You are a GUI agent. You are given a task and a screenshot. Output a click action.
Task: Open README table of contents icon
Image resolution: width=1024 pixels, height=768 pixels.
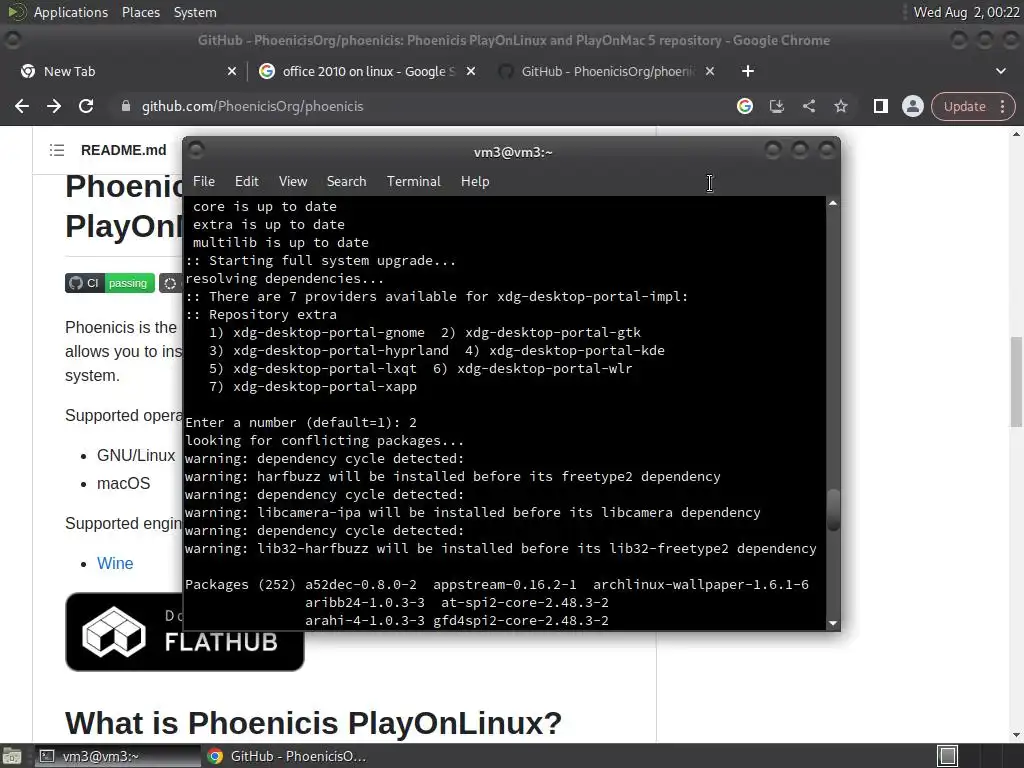pos(57,150)
